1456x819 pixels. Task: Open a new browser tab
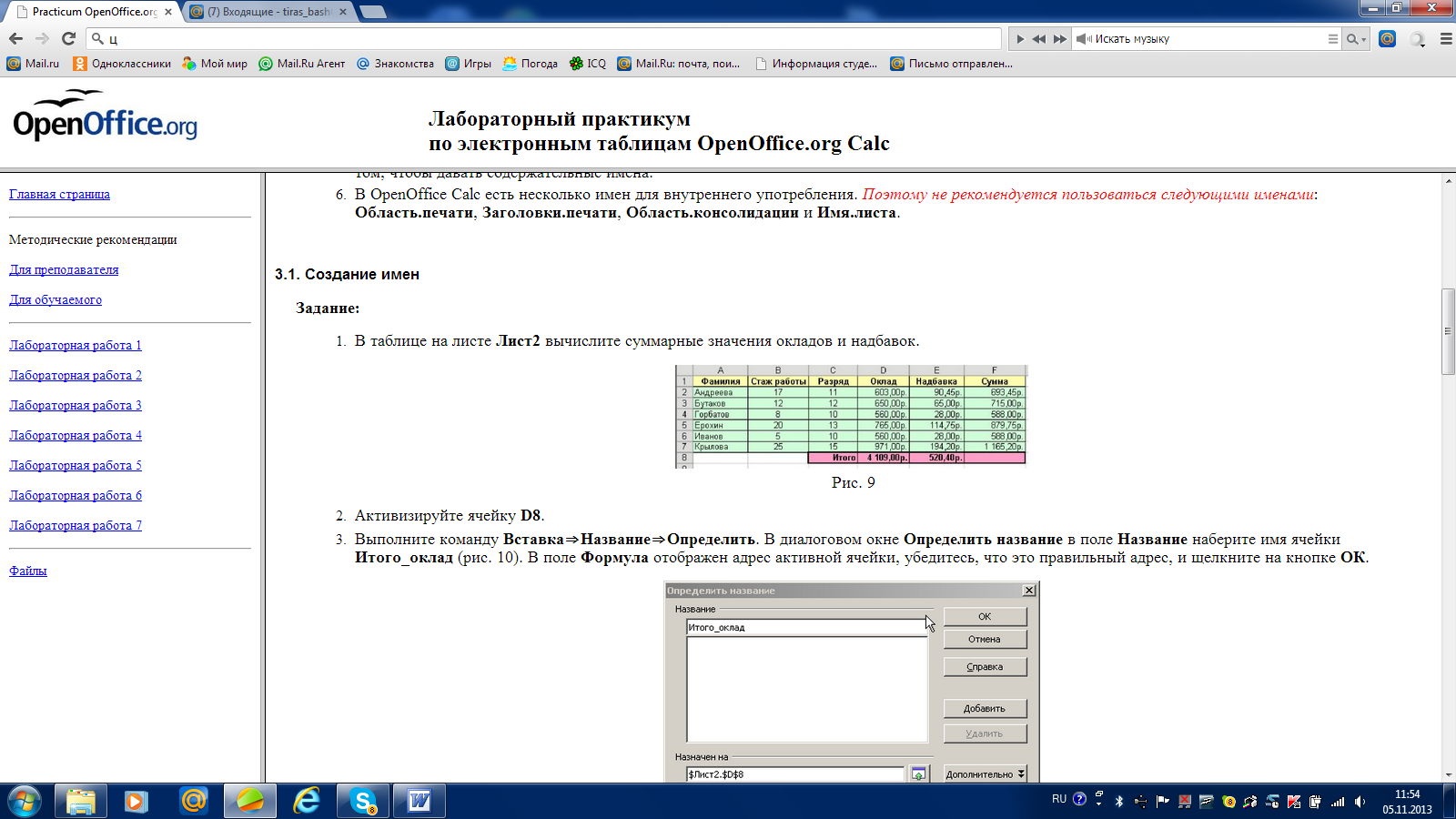pyautogui.click(x=372, y=12)
